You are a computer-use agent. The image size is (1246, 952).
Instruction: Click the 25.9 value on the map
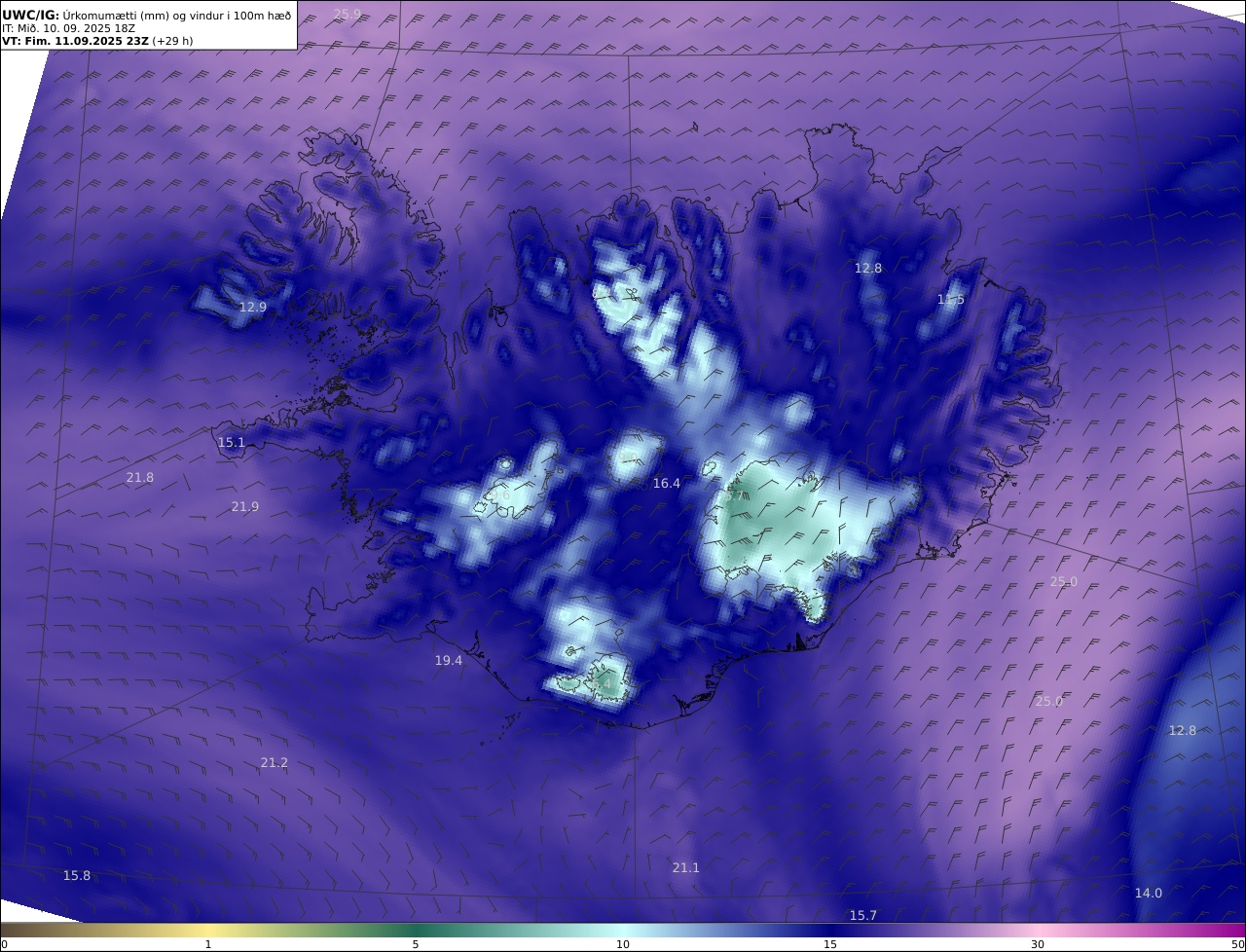tap(347, 14)
